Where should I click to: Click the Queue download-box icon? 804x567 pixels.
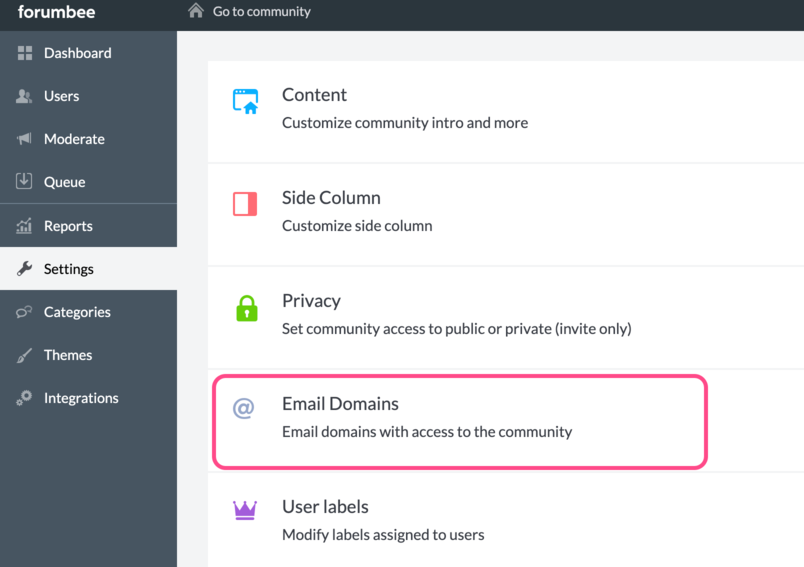click(24, 181)
